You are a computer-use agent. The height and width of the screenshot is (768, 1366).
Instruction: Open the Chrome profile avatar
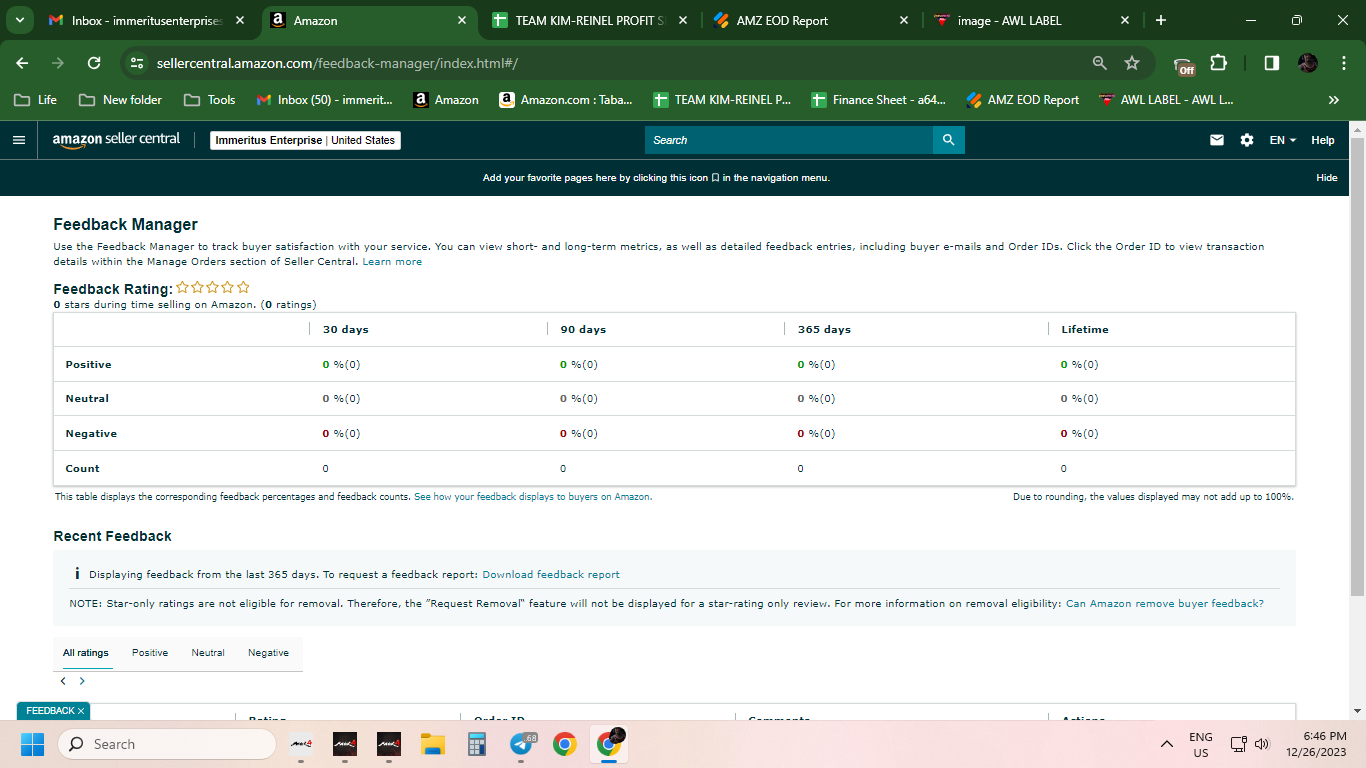[x=1308, y=63]
